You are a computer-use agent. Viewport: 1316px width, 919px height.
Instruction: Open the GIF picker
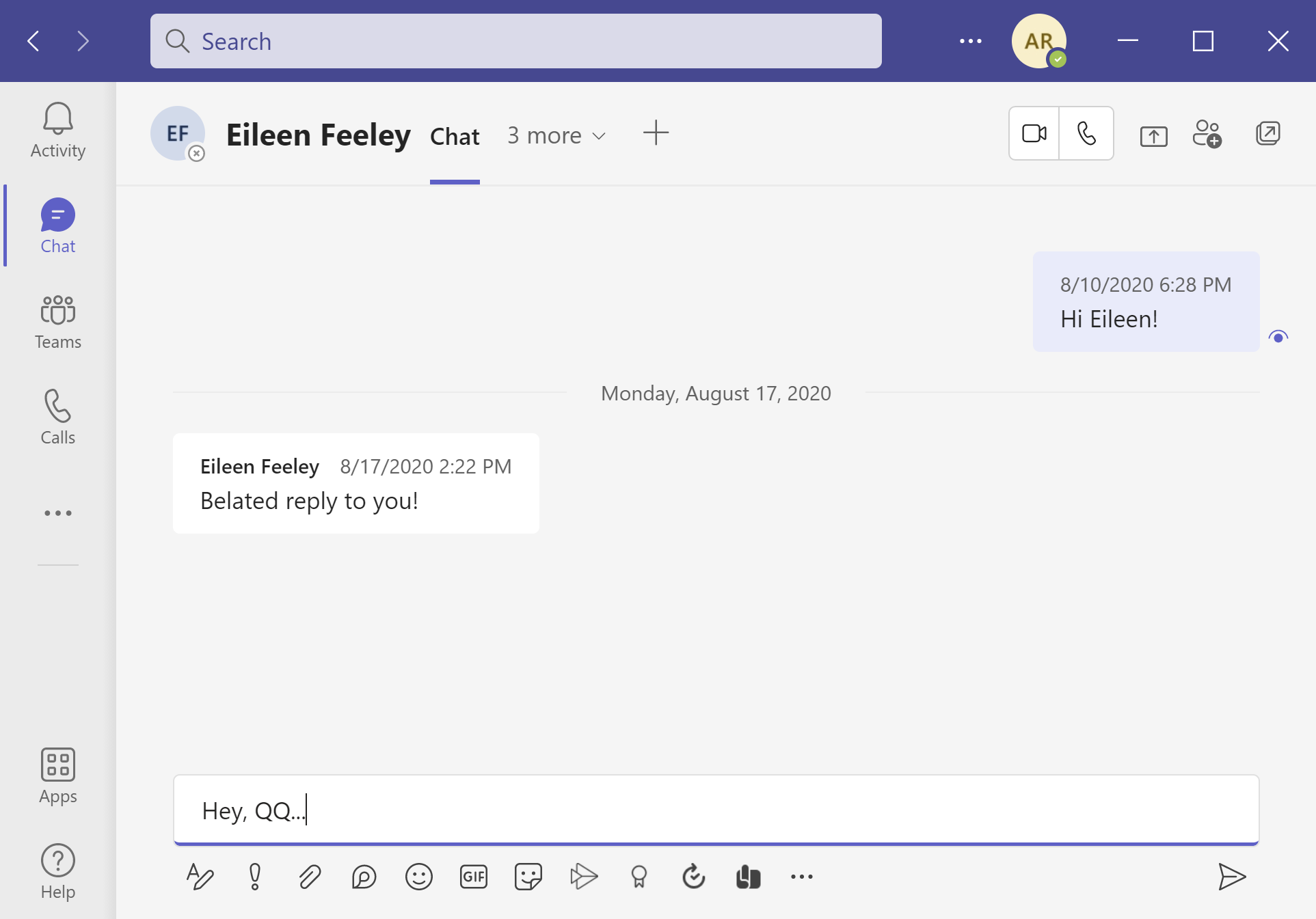pos(474,877)
